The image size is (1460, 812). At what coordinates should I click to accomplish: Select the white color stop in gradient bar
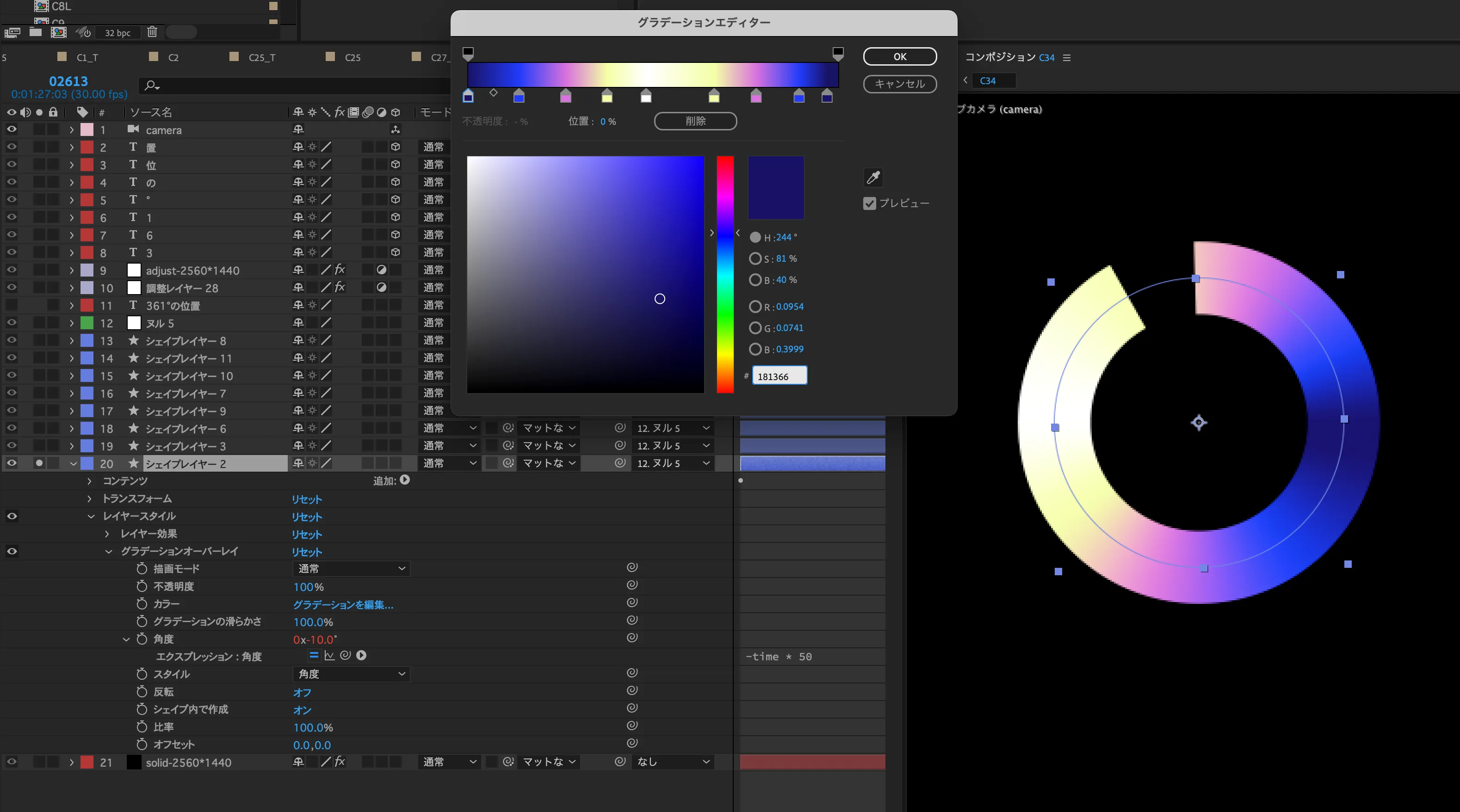tap(645, 97)
